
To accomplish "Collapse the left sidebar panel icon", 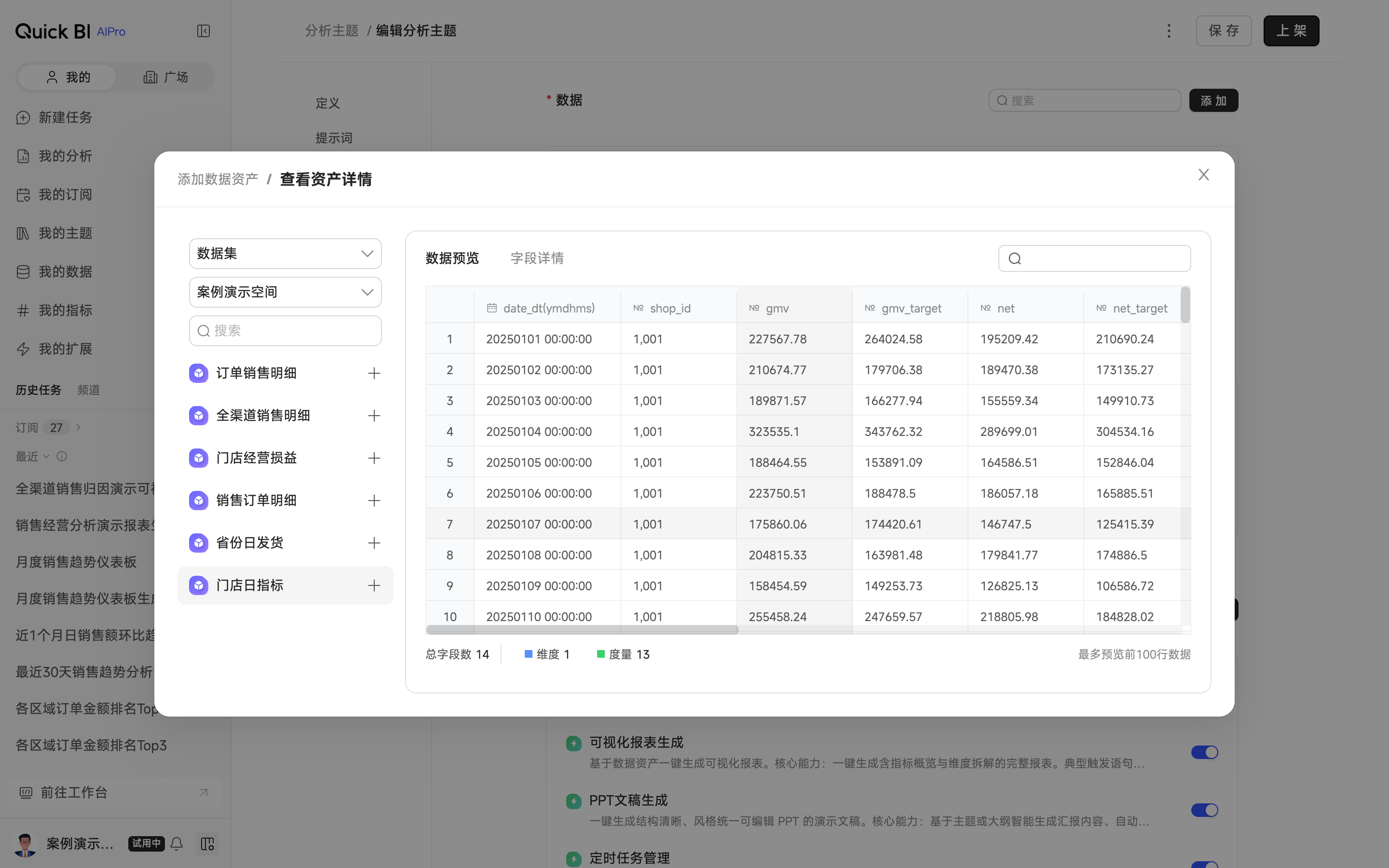I will [x=203, y=31].
